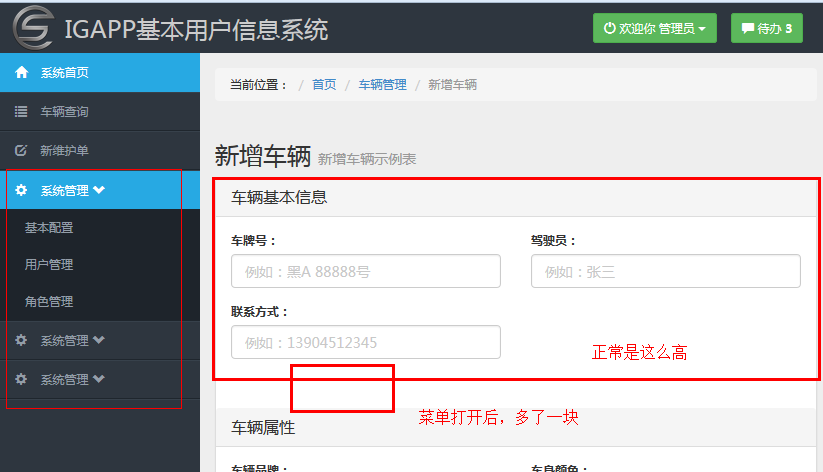Viewport: 823px width, 472px height.
Task: Click the gear icon on highlighted 系统管理
Action: 21,190
